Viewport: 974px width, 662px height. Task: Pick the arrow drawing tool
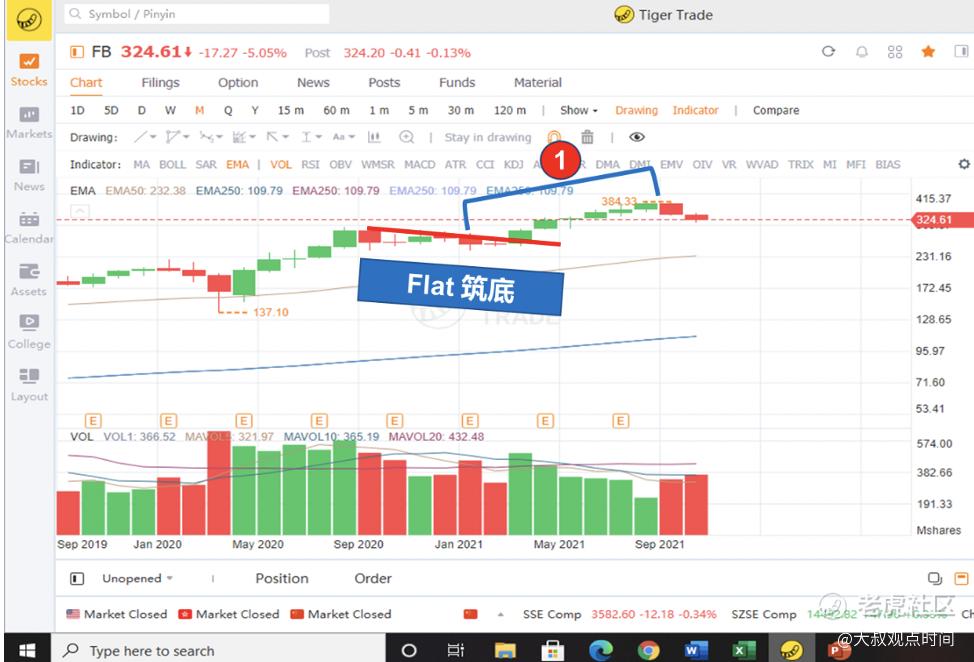[x=272, y=137]
